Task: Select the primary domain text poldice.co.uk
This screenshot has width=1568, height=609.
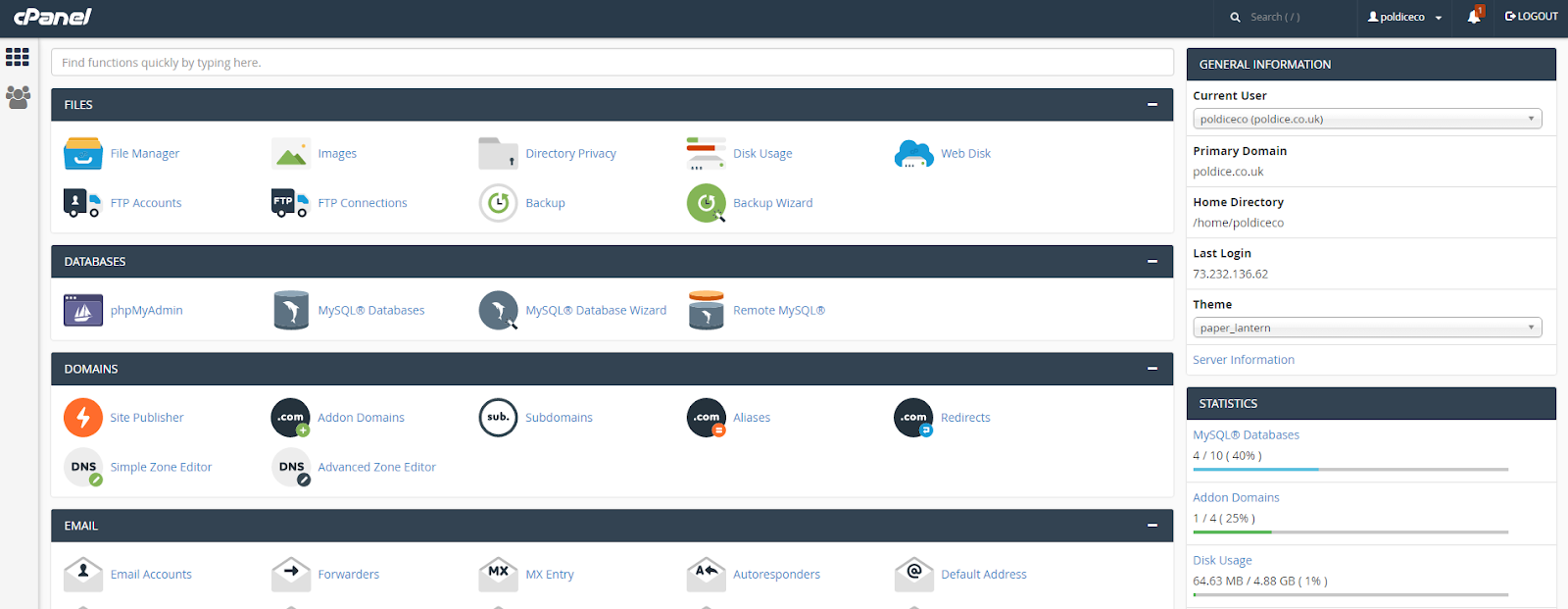Action: click(1228, 172)
